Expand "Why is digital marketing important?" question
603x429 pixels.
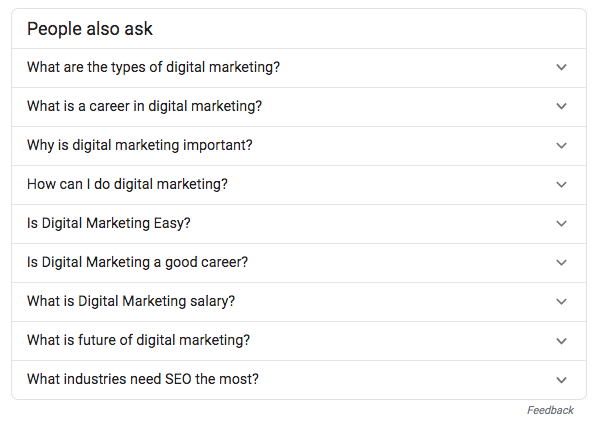pyautogui.click(x=140, y=145)
